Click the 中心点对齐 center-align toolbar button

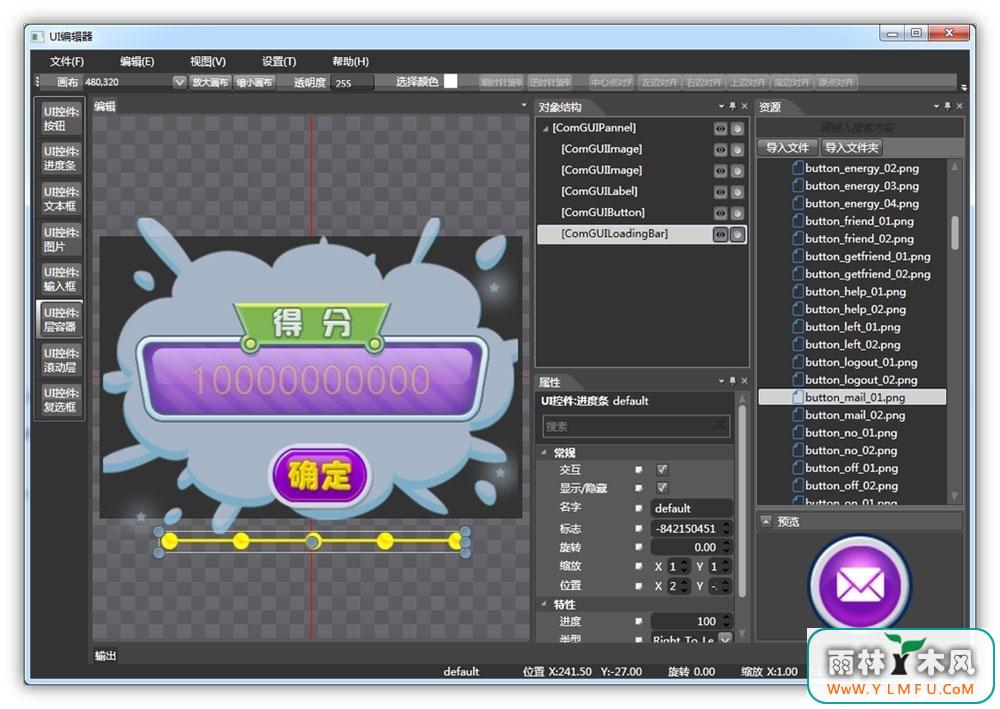[610, 82]
